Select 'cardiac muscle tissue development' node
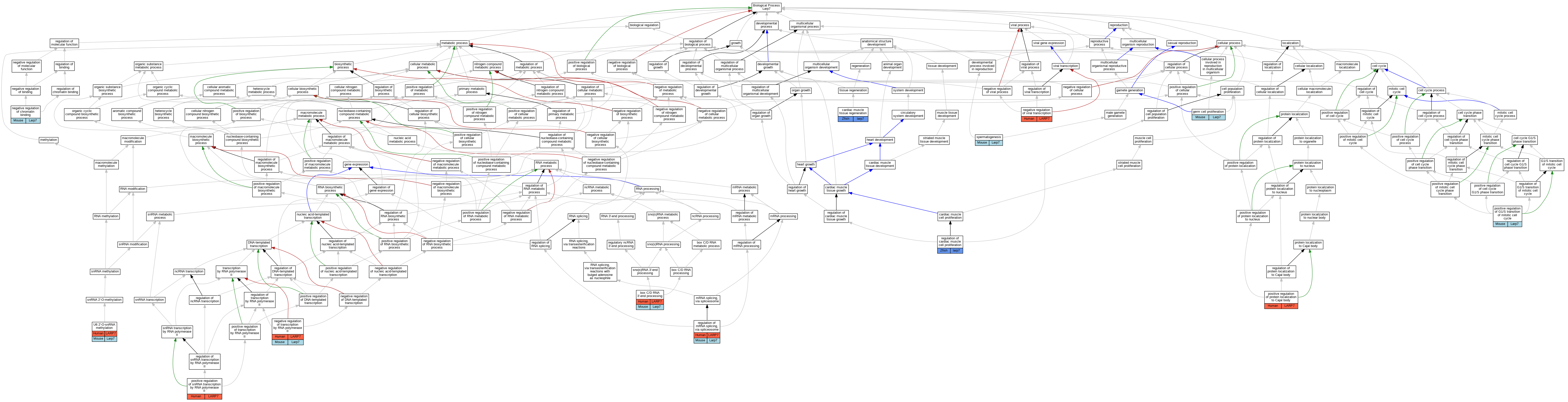 (880, 164)
